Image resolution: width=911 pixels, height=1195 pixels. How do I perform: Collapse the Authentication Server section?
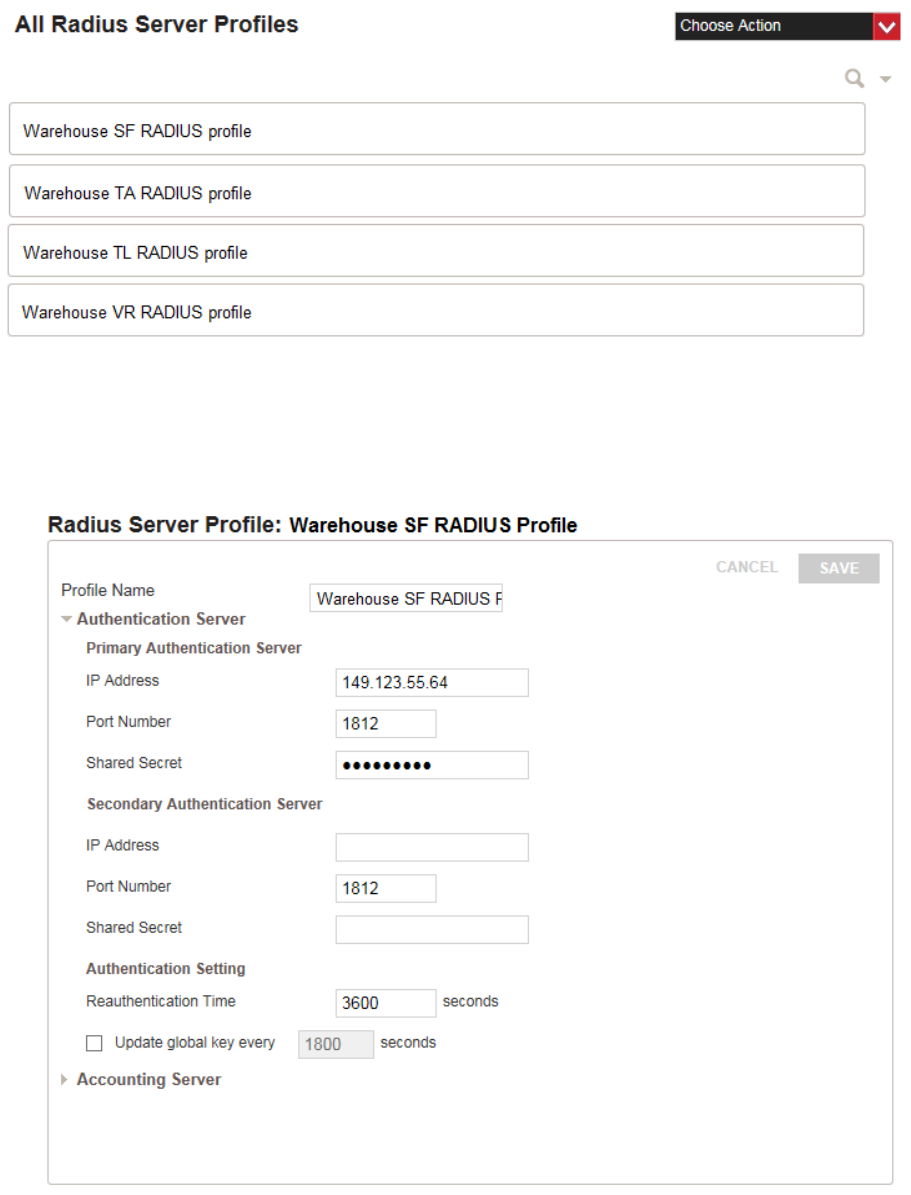pos(66,619)
